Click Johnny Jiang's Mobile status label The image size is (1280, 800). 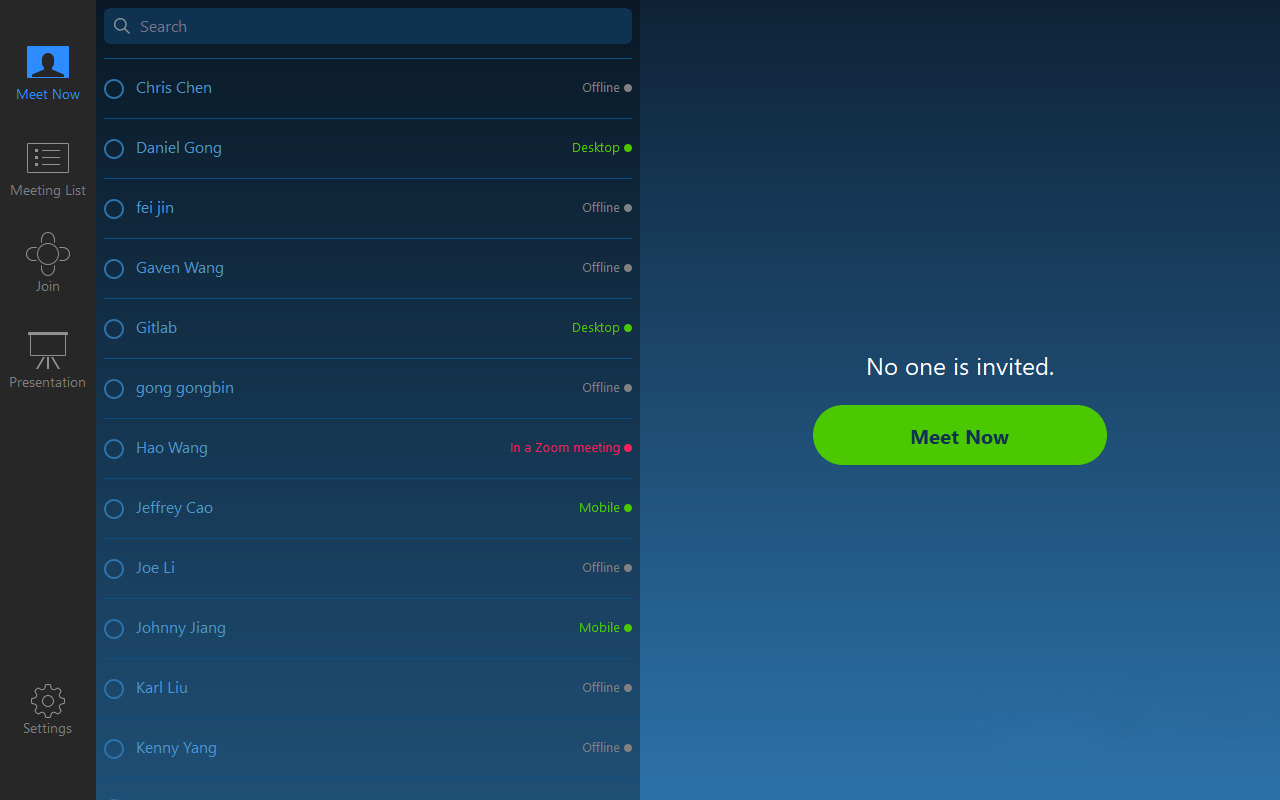pyautogui.click(x=599, y=628)
